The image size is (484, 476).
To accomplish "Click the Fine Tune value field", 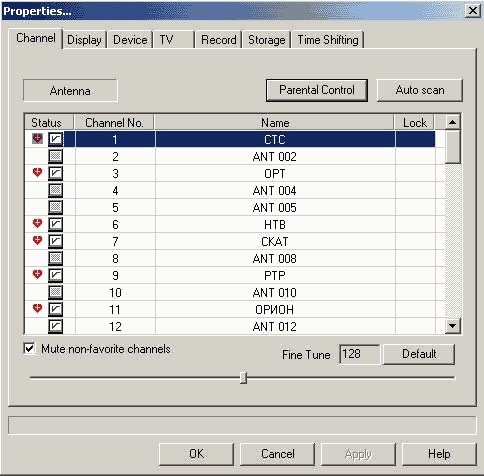I will pos(359,354).
